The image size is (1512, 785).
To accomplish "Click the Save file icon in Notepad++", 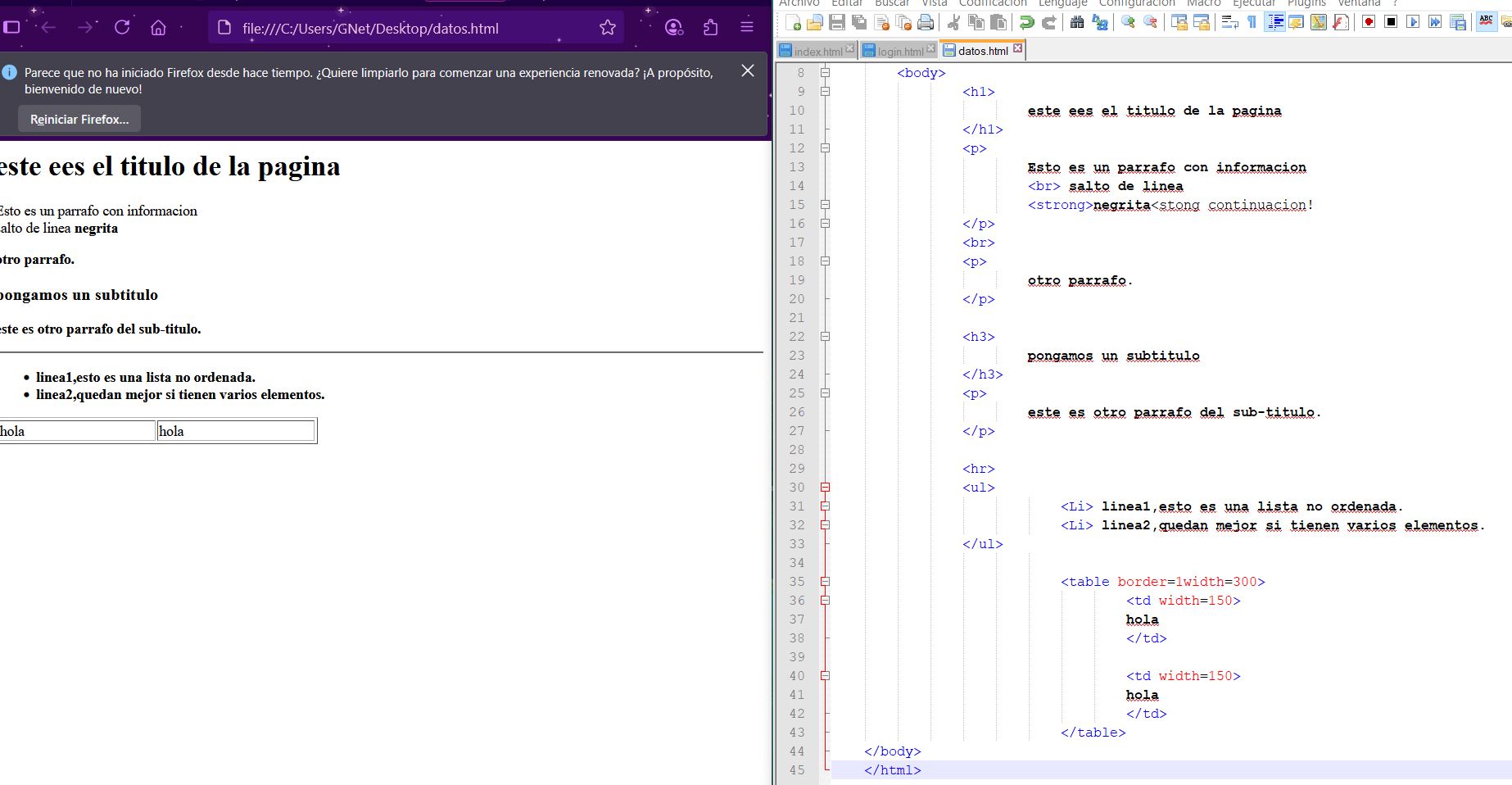I will 836,22.
